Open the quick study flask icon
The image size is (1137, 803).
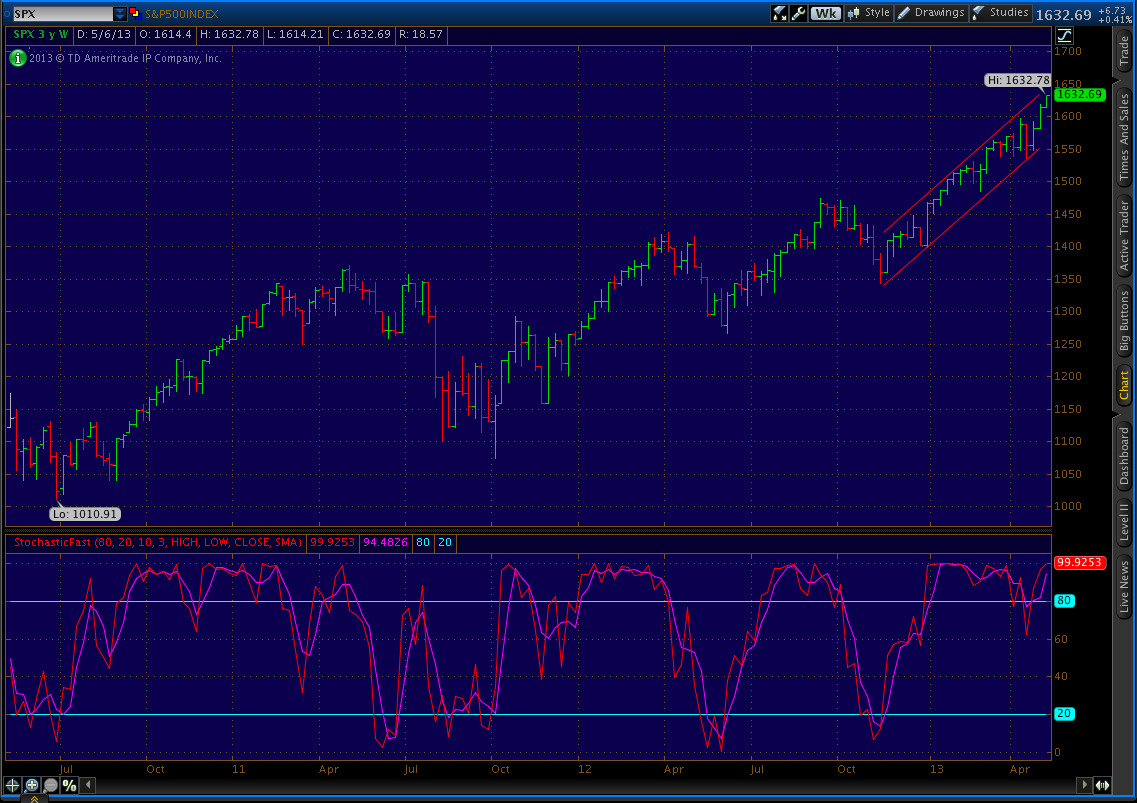pyautogui.click(x=780, y=13)
